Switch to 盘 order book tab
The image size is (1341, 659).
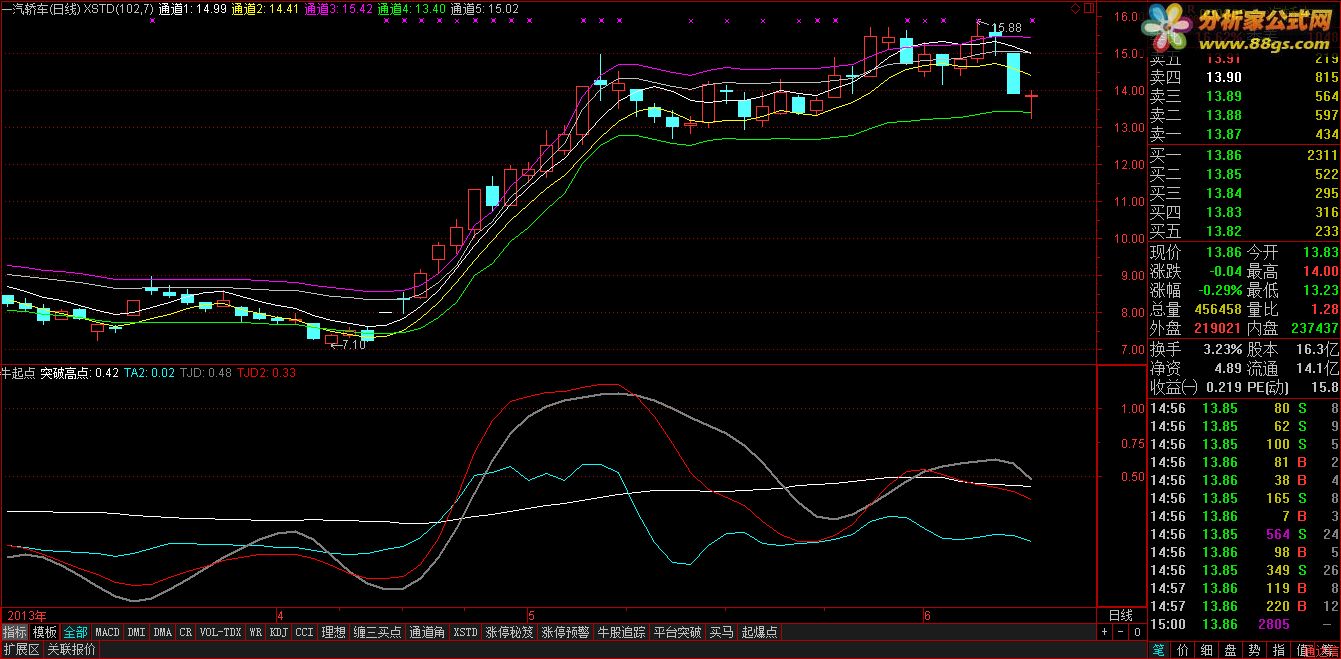(x=1229, y=650)
